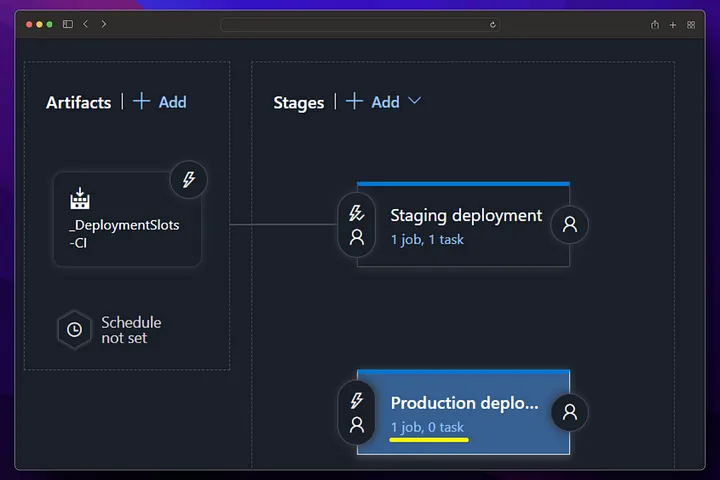Open the Schedule clock icon
The width and height of the screenshot is (720, 480).
point(74,330)
